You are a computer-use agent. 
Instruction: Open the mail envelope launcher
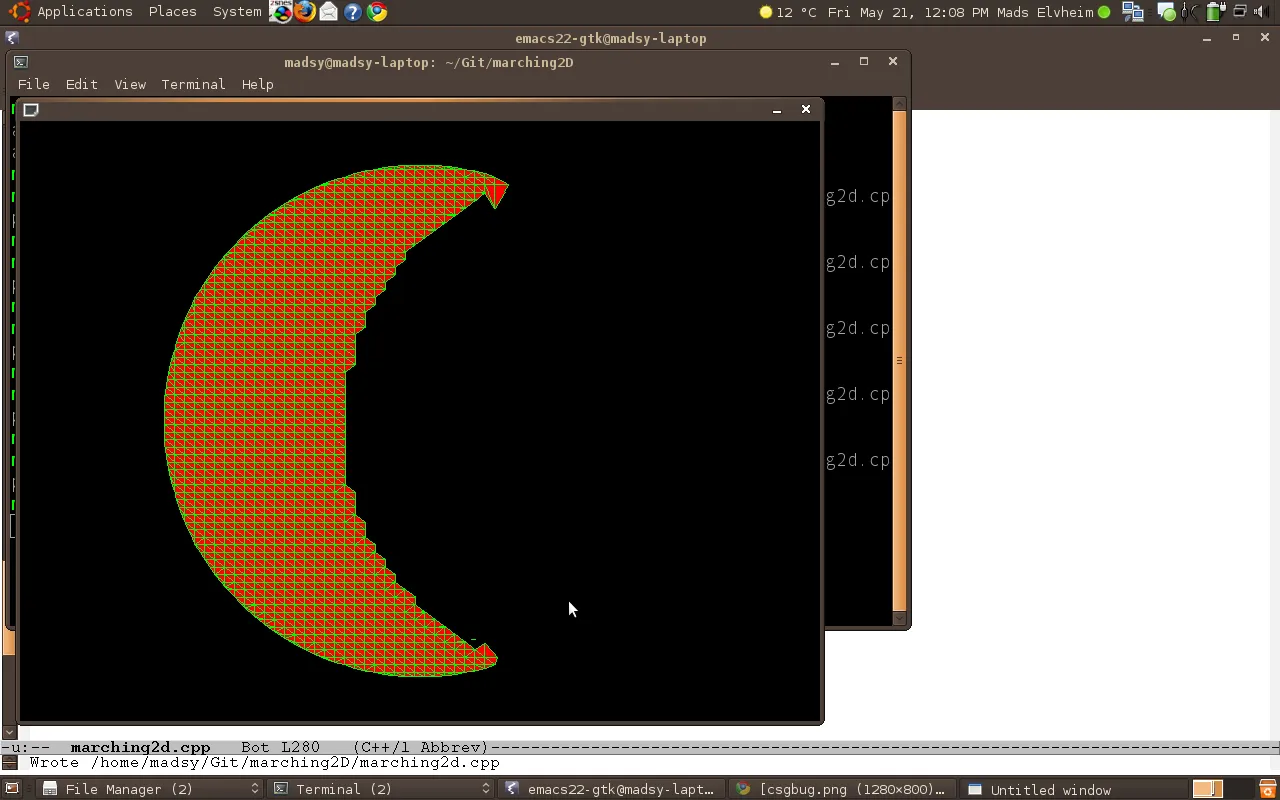[328, 12]
